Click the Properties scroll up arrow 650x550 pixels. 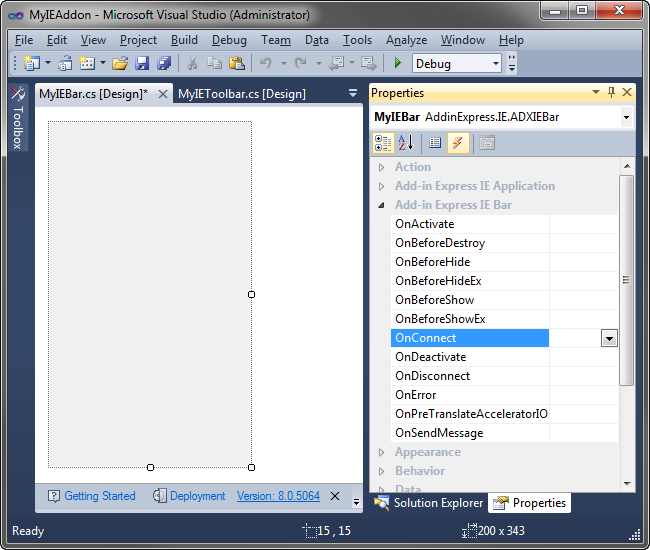coord(627,166)
